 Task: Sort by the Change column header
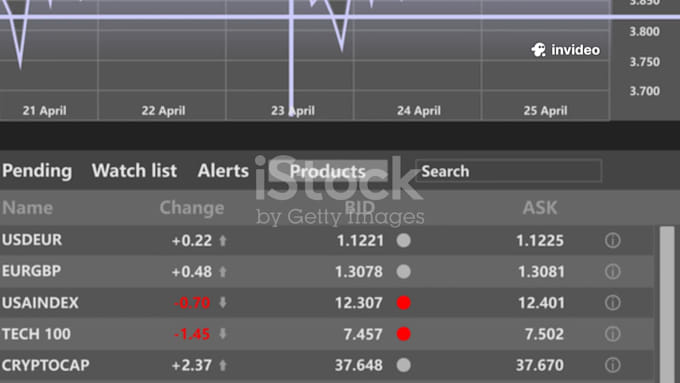[x=192, y=208]
